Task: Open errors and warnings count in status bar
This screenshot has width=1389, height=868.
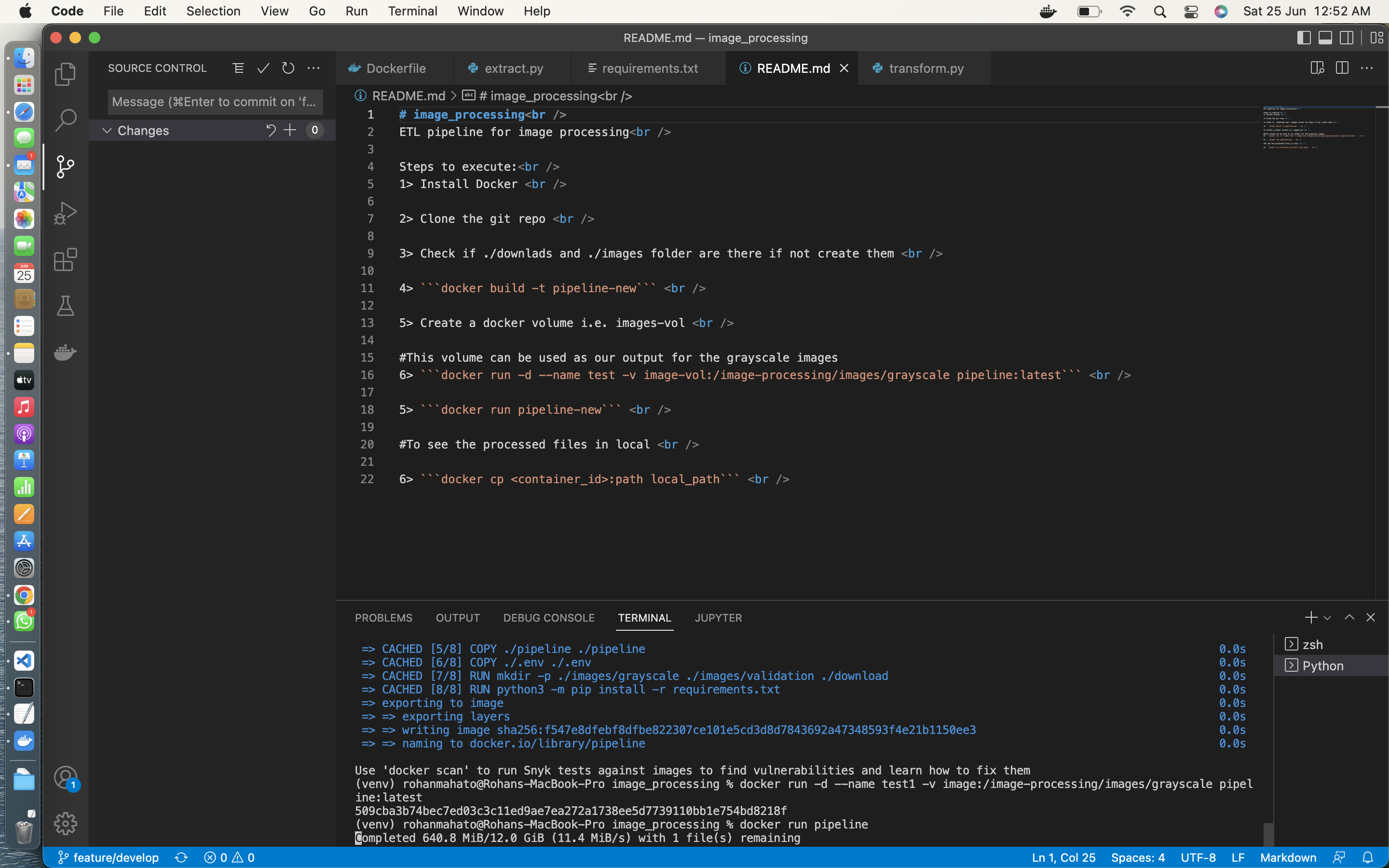Action: point(230,857)
